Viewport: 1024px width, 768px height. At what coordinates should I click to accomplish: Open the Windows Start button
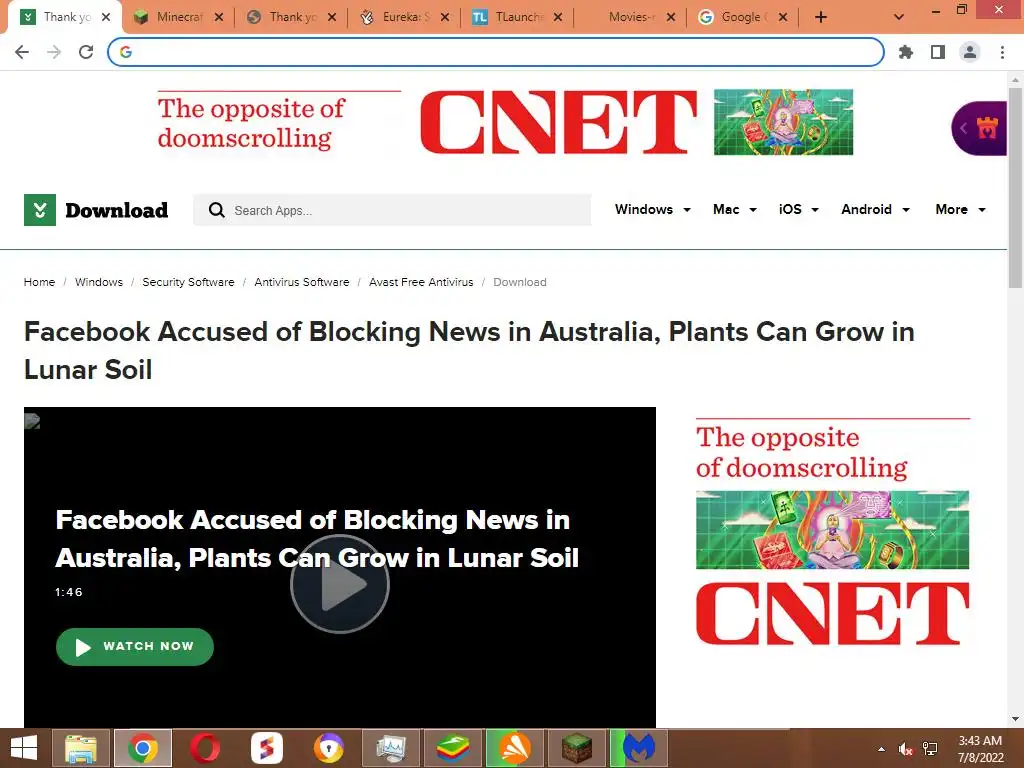click(24, 748)
